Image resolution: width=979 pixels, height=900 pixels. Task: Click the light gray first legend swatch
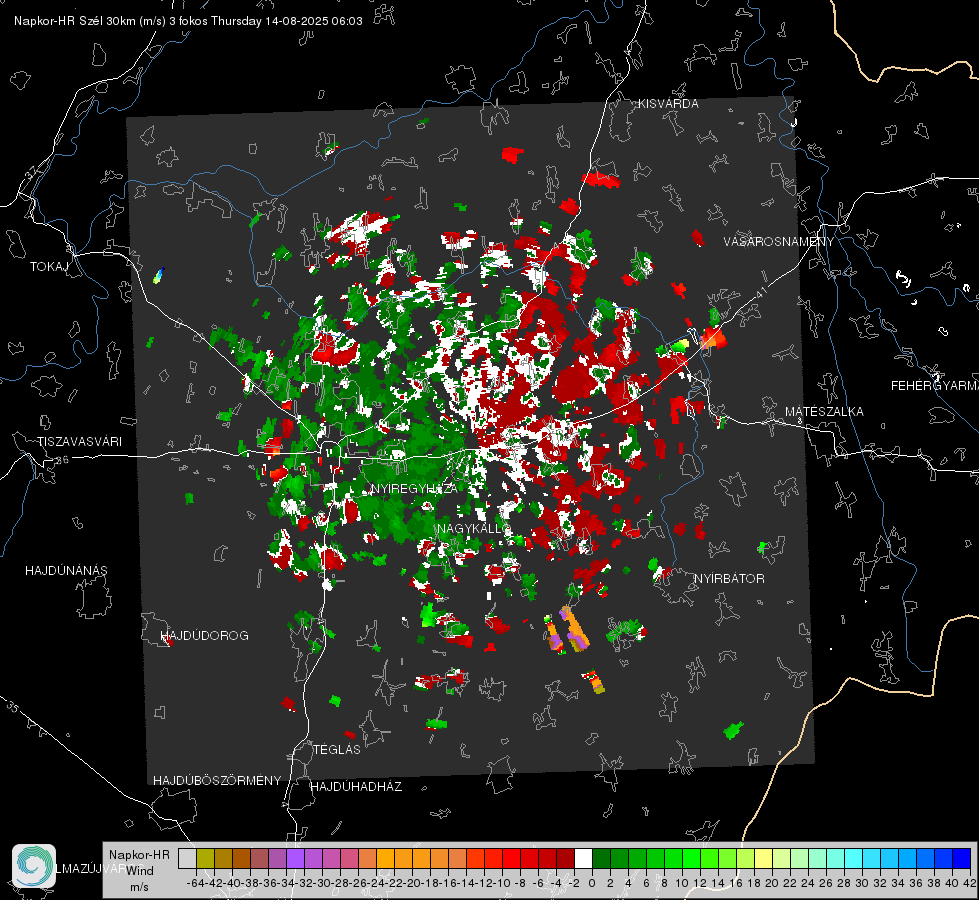click(x=187, y=859)
